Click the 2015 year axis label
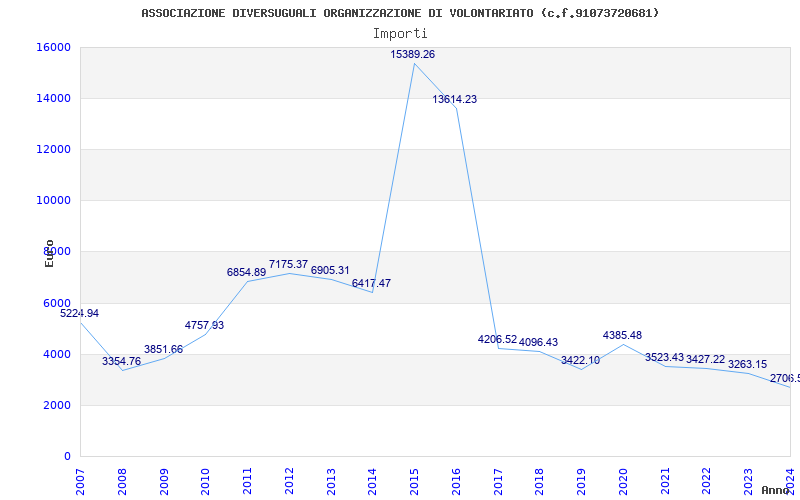800x500 pixels. click(414, 482)
